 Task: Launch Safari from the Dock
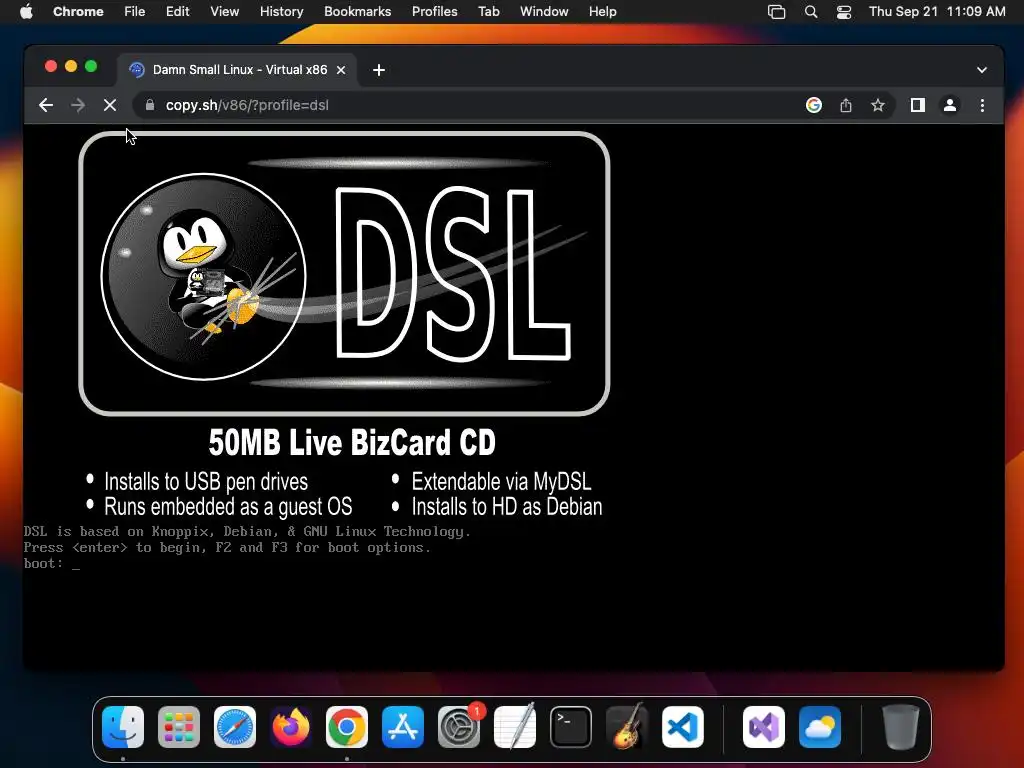coord(234,727)
